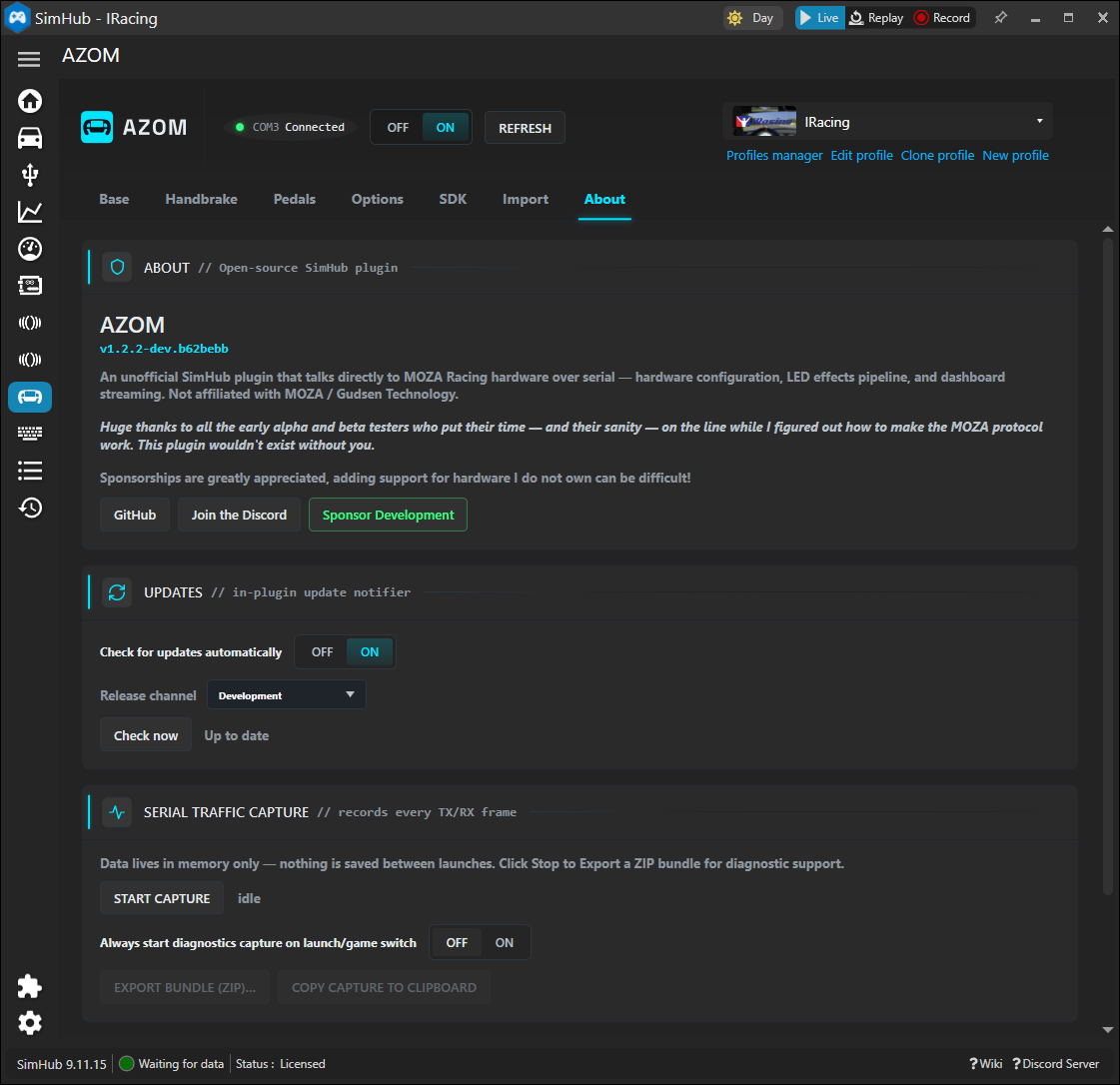Open the history clock sidebar icon
Screen dimensions: 1120x1085
(29, 508)
